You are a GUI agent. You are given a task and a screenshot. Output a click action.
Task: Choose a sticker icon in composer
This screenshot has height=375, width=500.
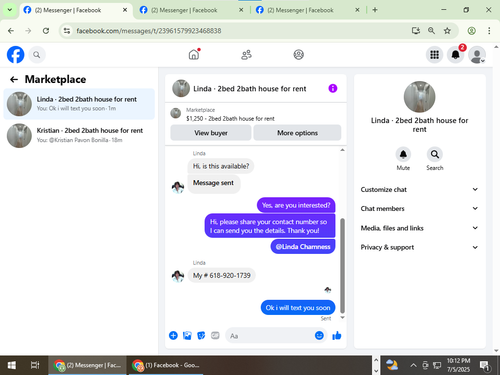tap(201, 335)
